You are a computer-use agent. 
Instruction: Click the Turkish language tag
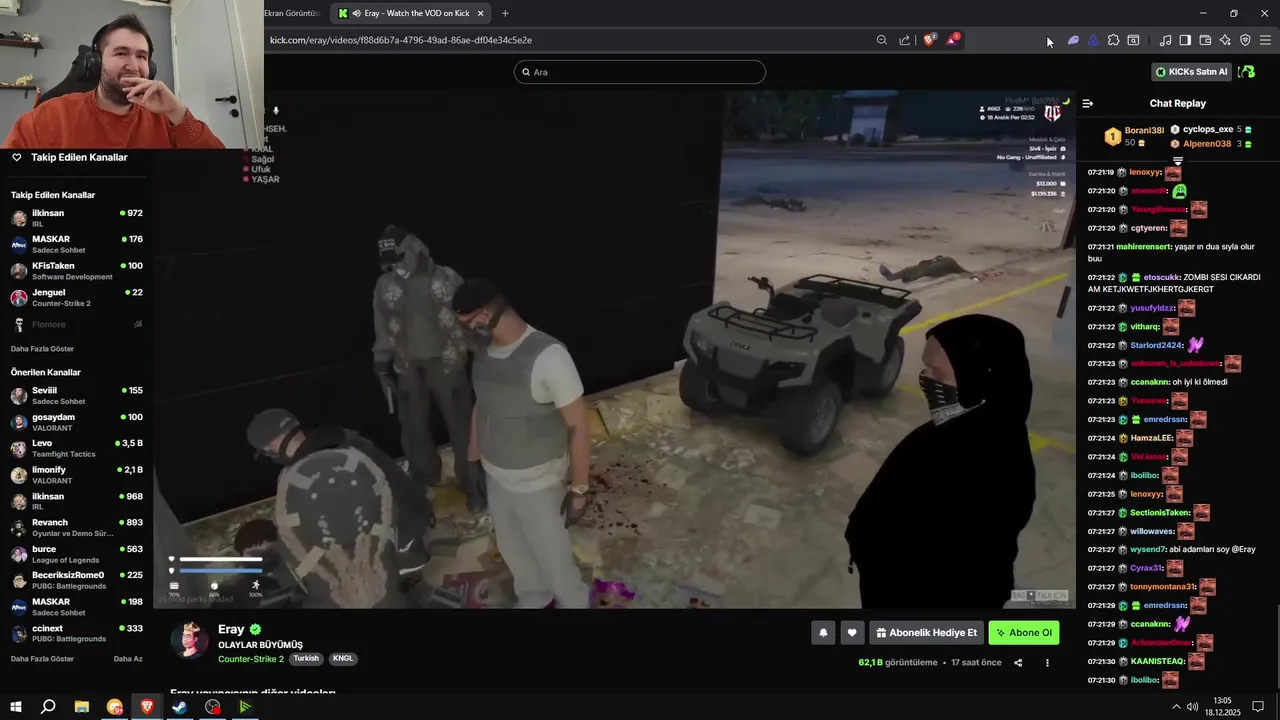click(x=306, y=659)
